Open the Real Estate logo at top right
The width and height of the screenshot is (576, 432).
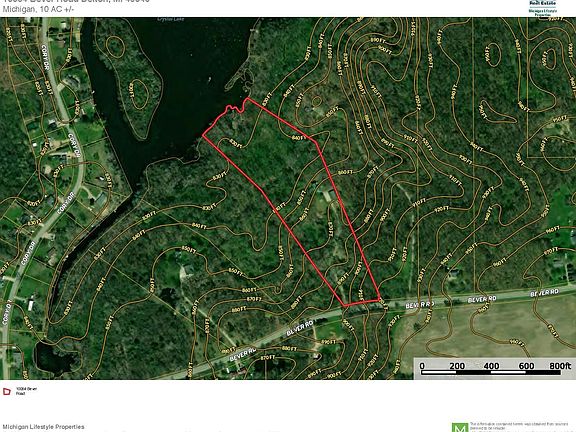tap(543, 8)
